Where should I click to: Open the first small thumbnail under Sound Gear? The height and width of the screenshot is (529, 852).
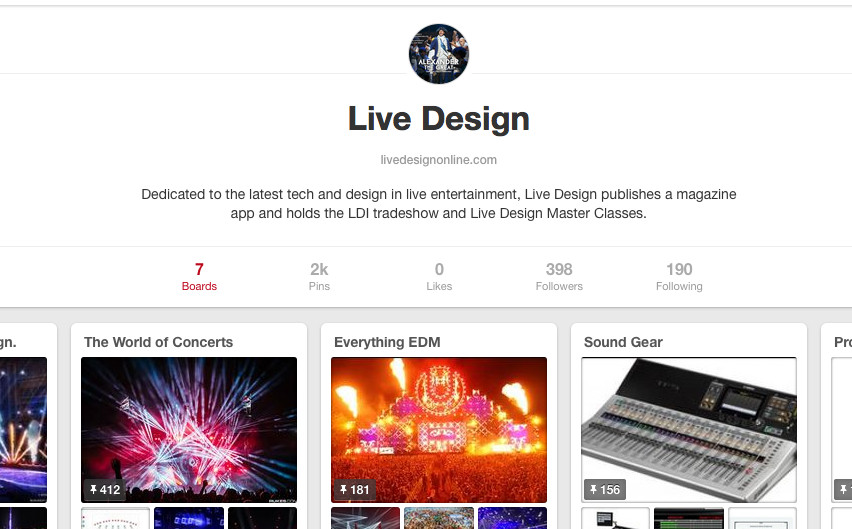tap(615, 518)
